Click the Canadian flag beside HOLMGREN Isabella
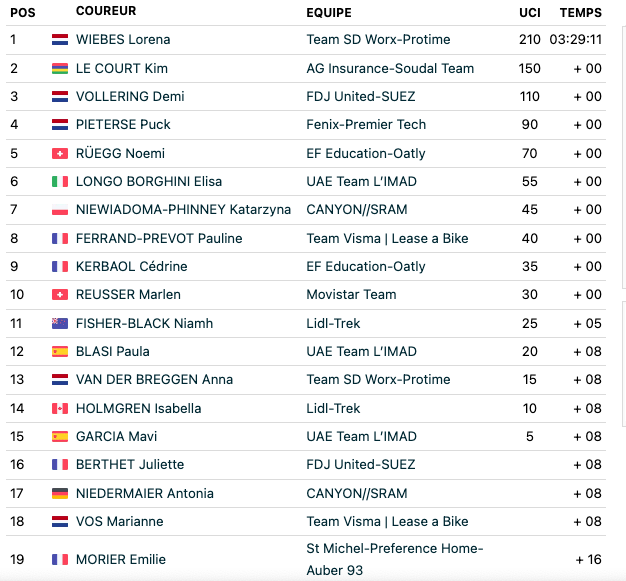626x581 pixels. coord(60,408)
